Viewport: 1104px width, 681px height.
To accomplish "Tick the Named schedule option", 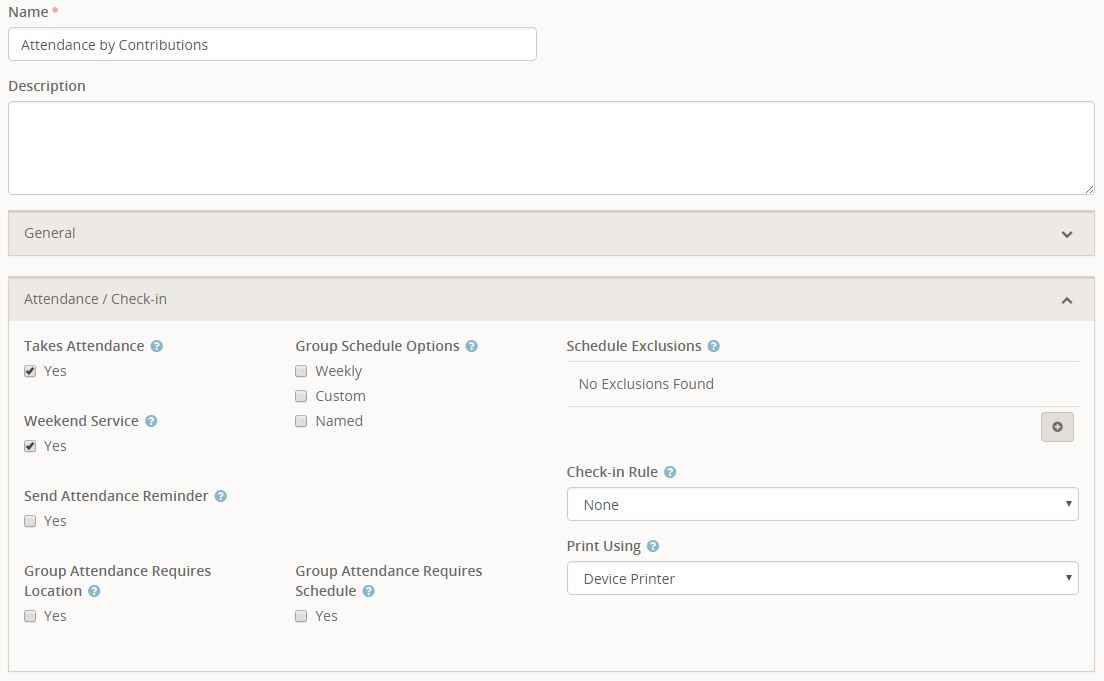I will 301,421.
